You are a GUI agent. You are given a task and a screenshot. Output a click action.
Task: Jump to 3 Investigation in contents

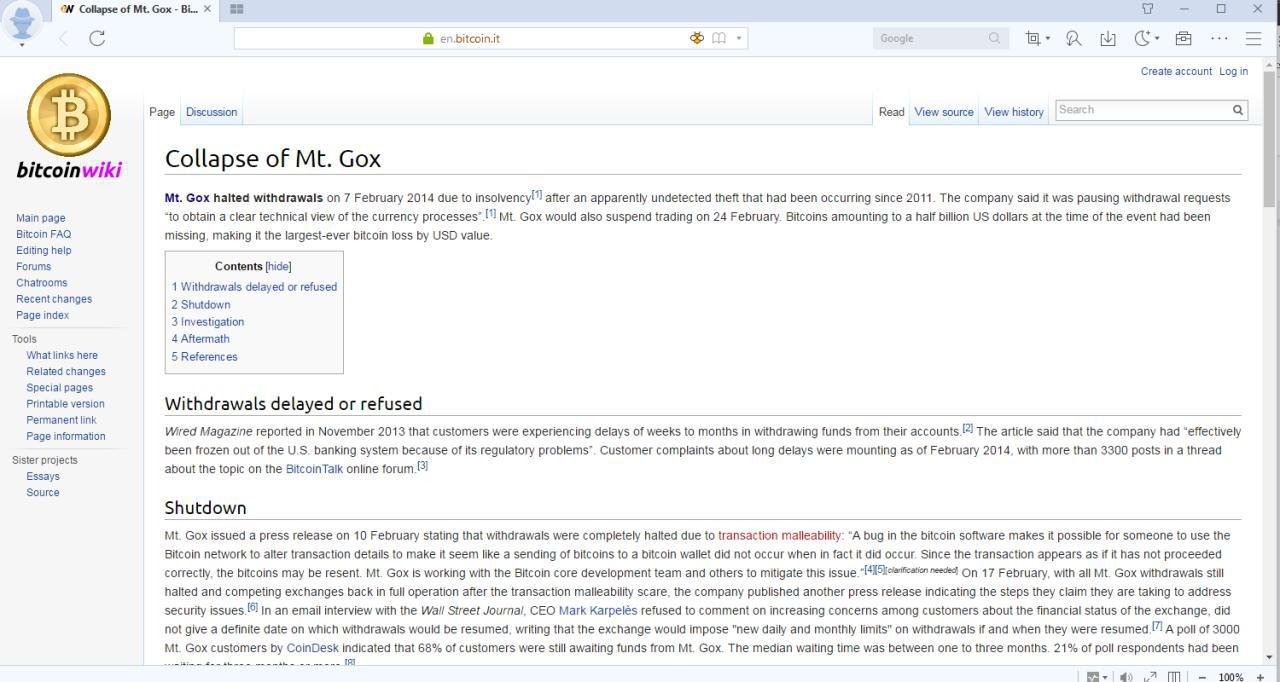[x=207, y=322]
